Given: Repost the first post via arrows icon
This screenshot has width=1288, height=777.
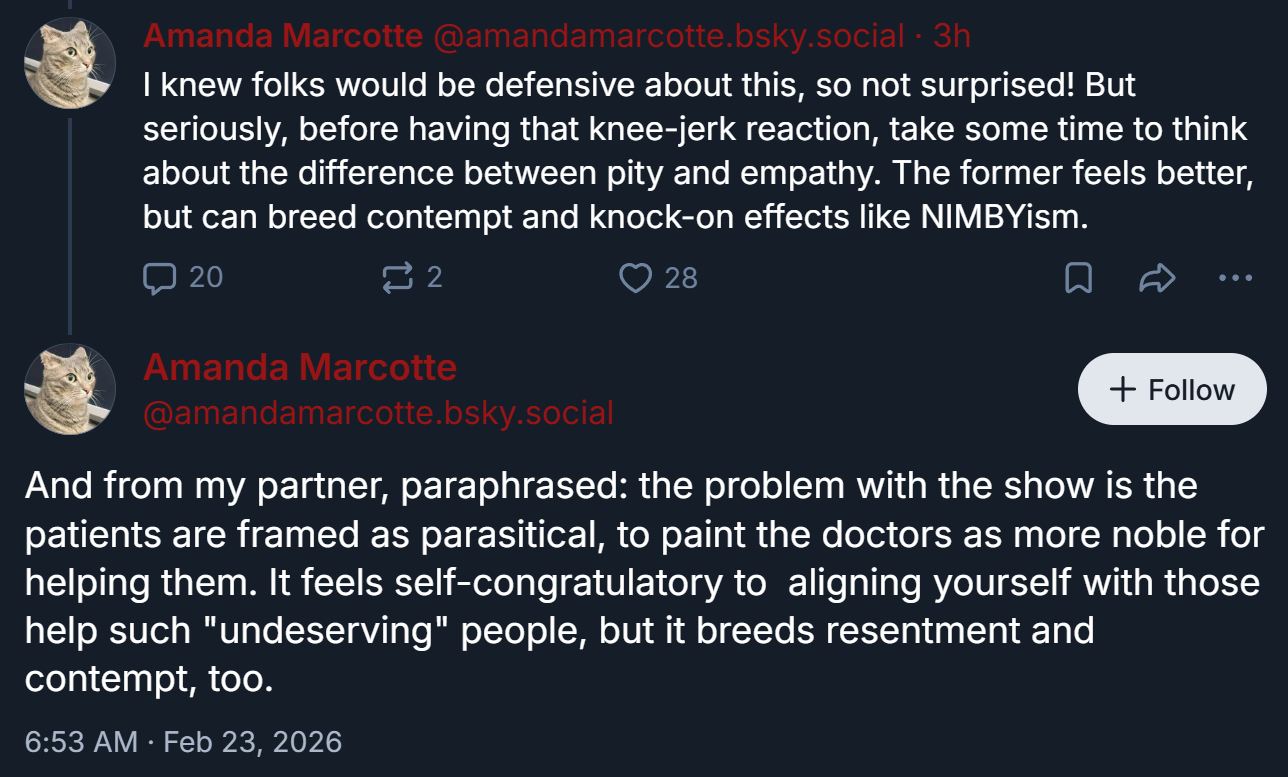Looking at the screenshot, I should pyautogui.click(x=397, y=277).
